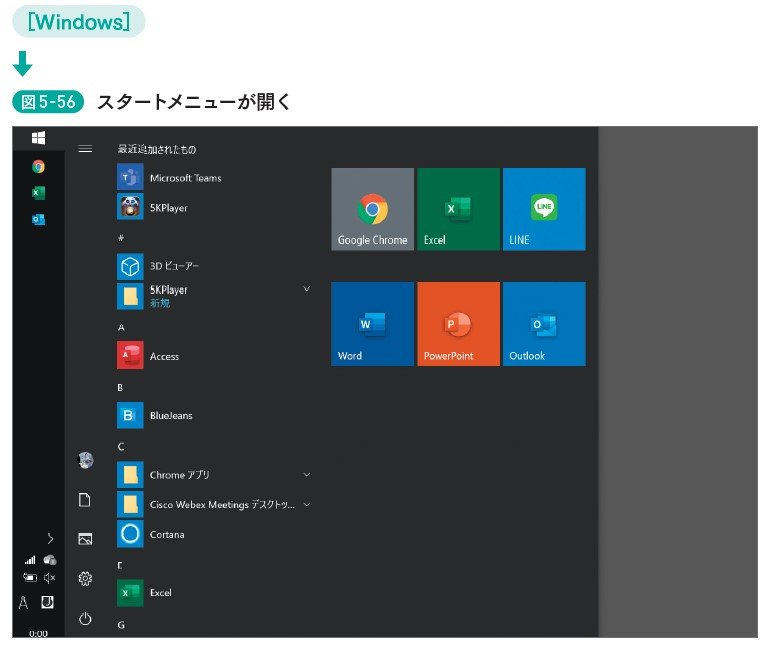Viewport: 773px width, 651px height.
Task: Show hidden tray icons chevron
Action: (x=50, y=539)
